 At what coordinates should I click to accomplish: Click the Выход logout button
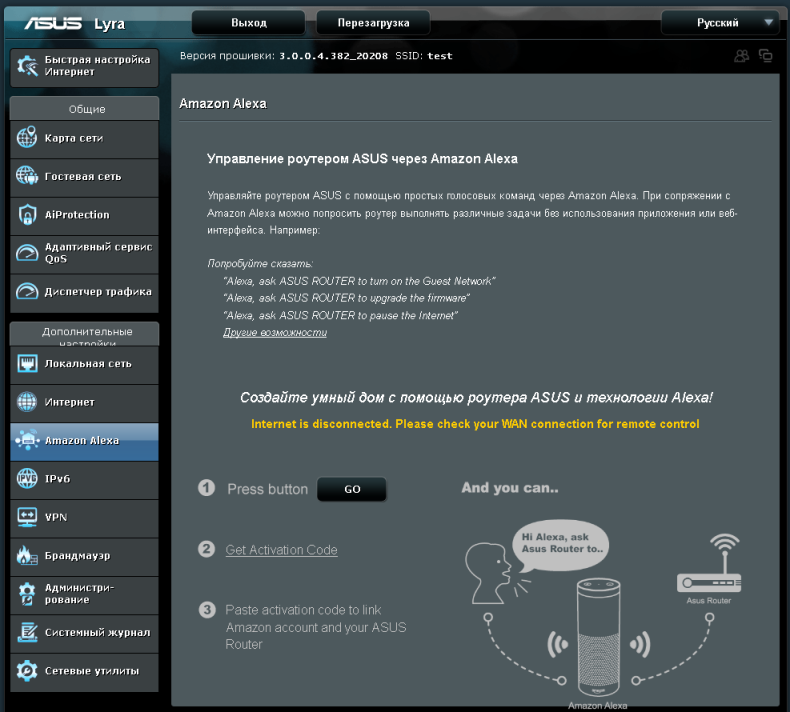tap(248, 23)
